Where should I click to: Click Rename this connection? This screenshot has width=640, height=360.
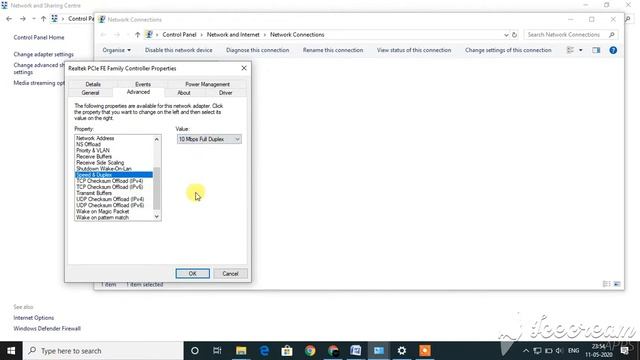(333, 50)
